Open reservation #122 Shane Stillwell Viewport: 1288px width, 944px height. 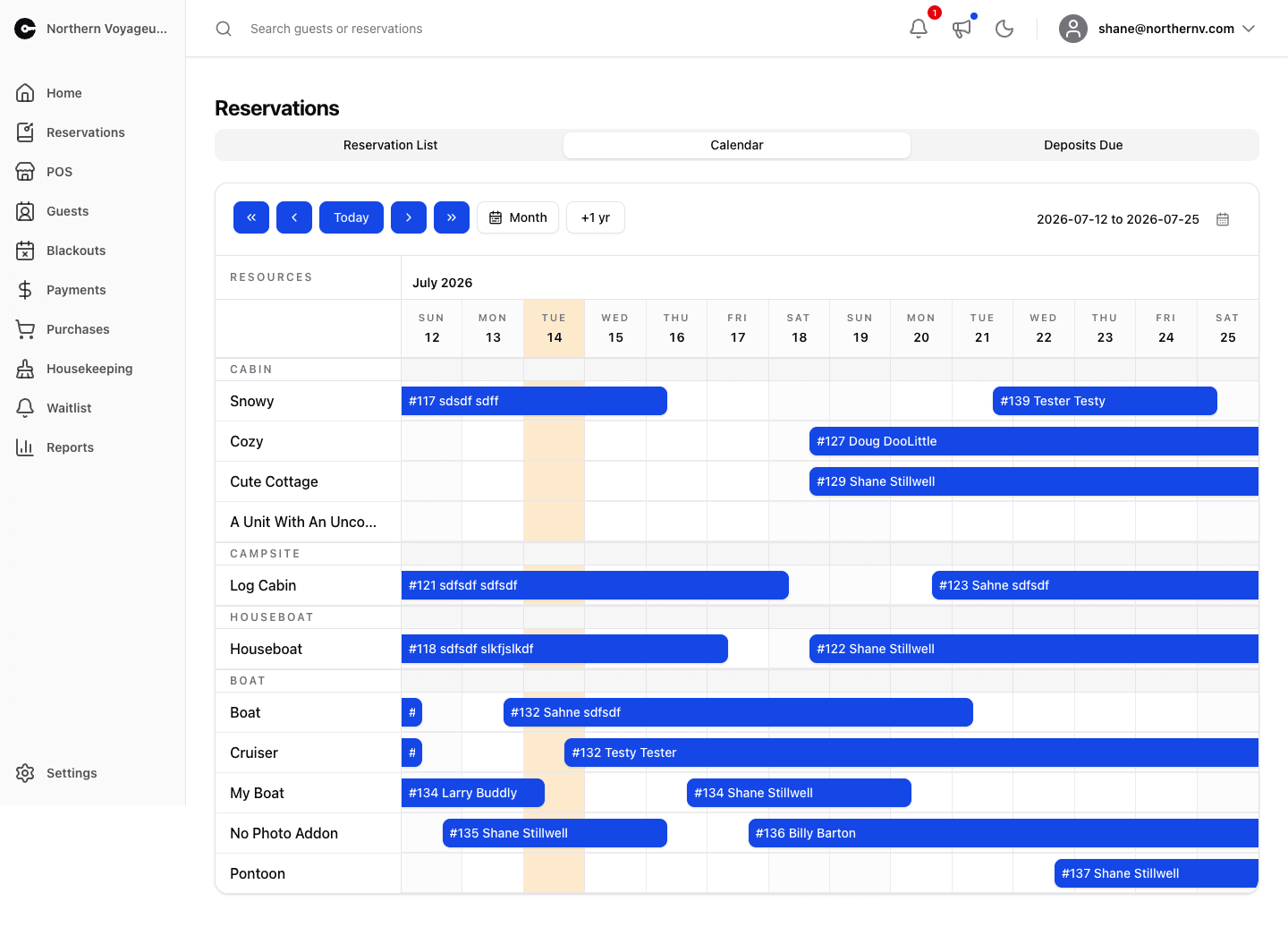click(x=1034, y=649)
